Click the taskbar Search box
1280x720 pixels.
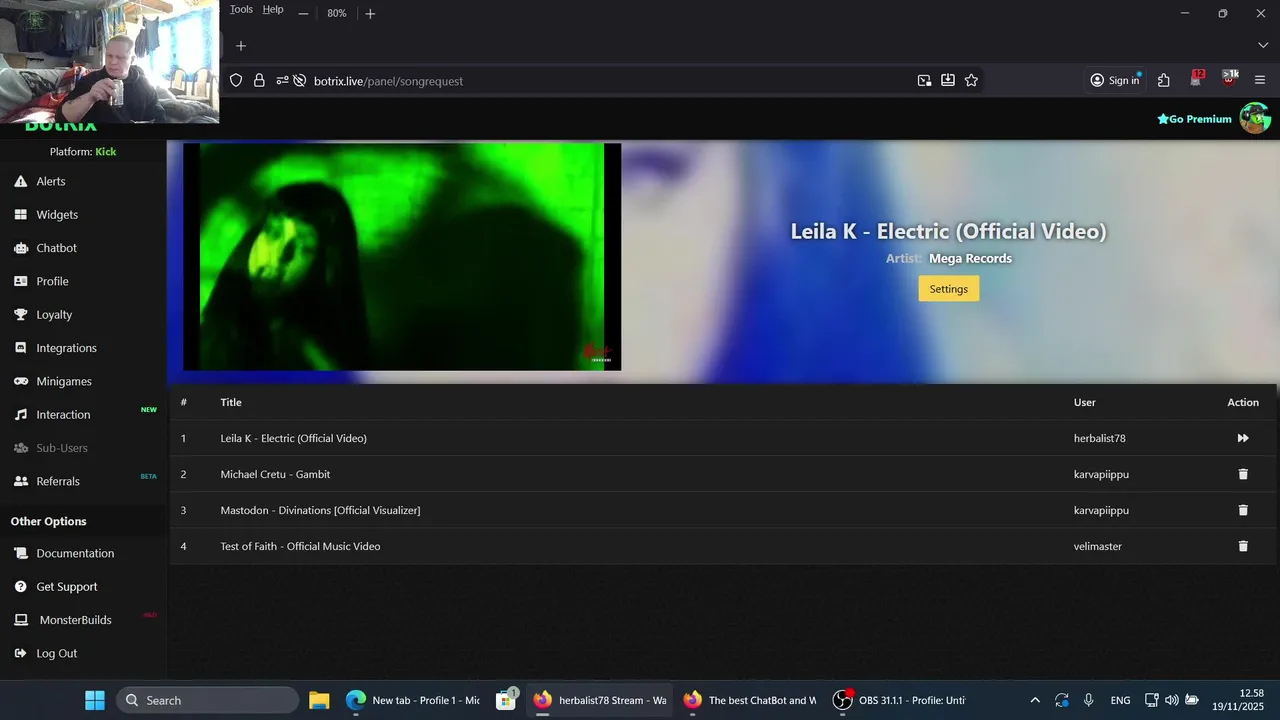coord(208,700)
